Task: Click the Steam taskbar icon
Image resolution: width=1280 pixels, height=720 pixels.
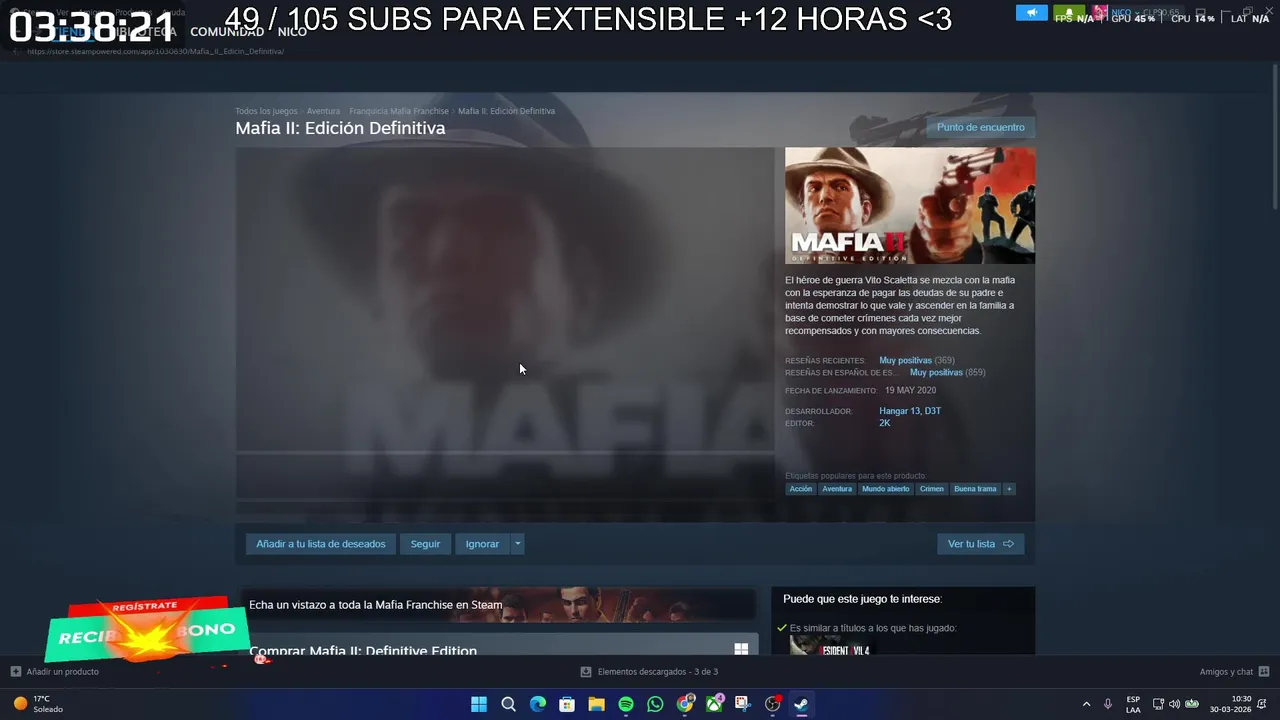Action: [801, 704]
